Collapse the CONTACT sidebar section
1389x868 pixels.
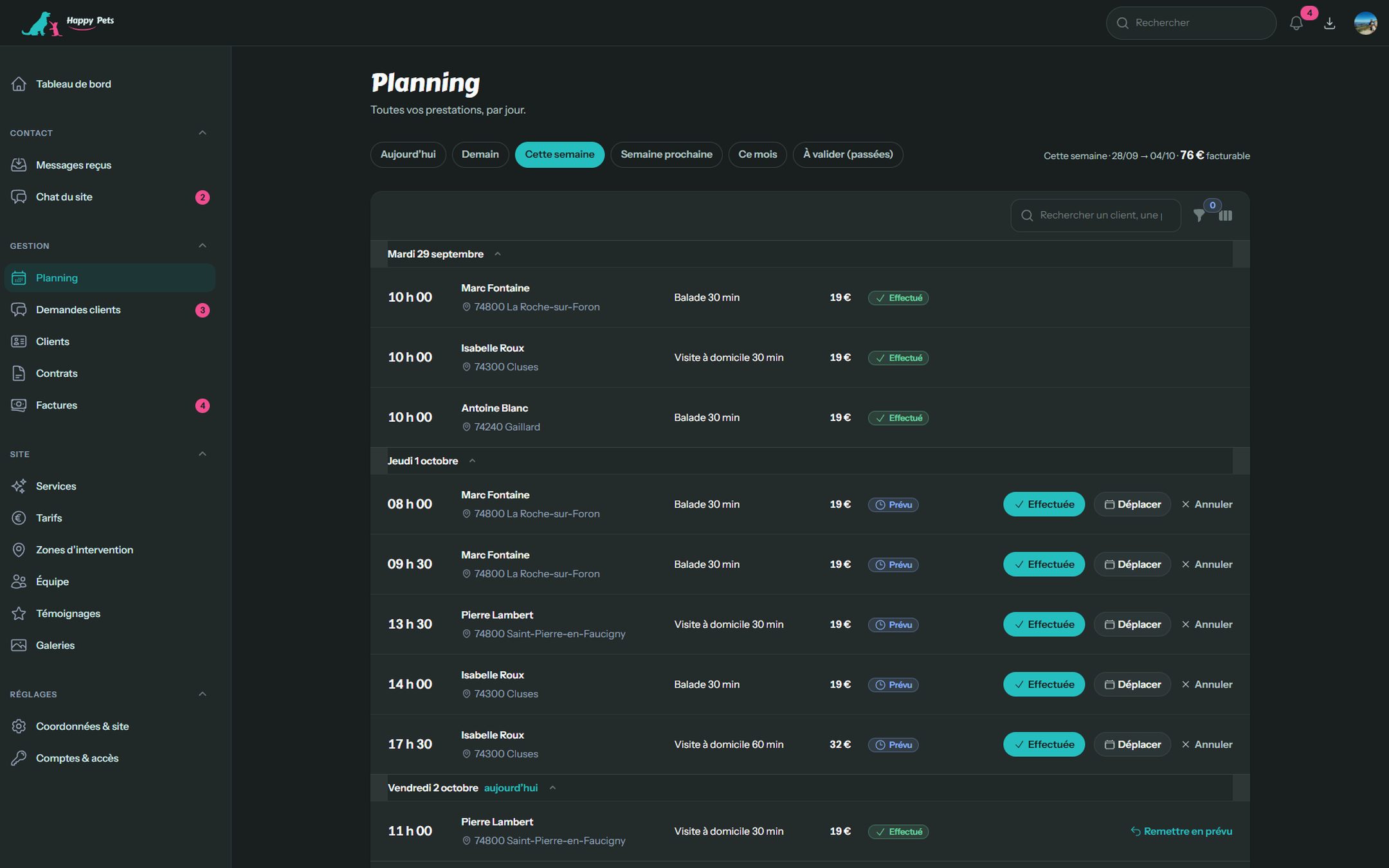[203, 133]
